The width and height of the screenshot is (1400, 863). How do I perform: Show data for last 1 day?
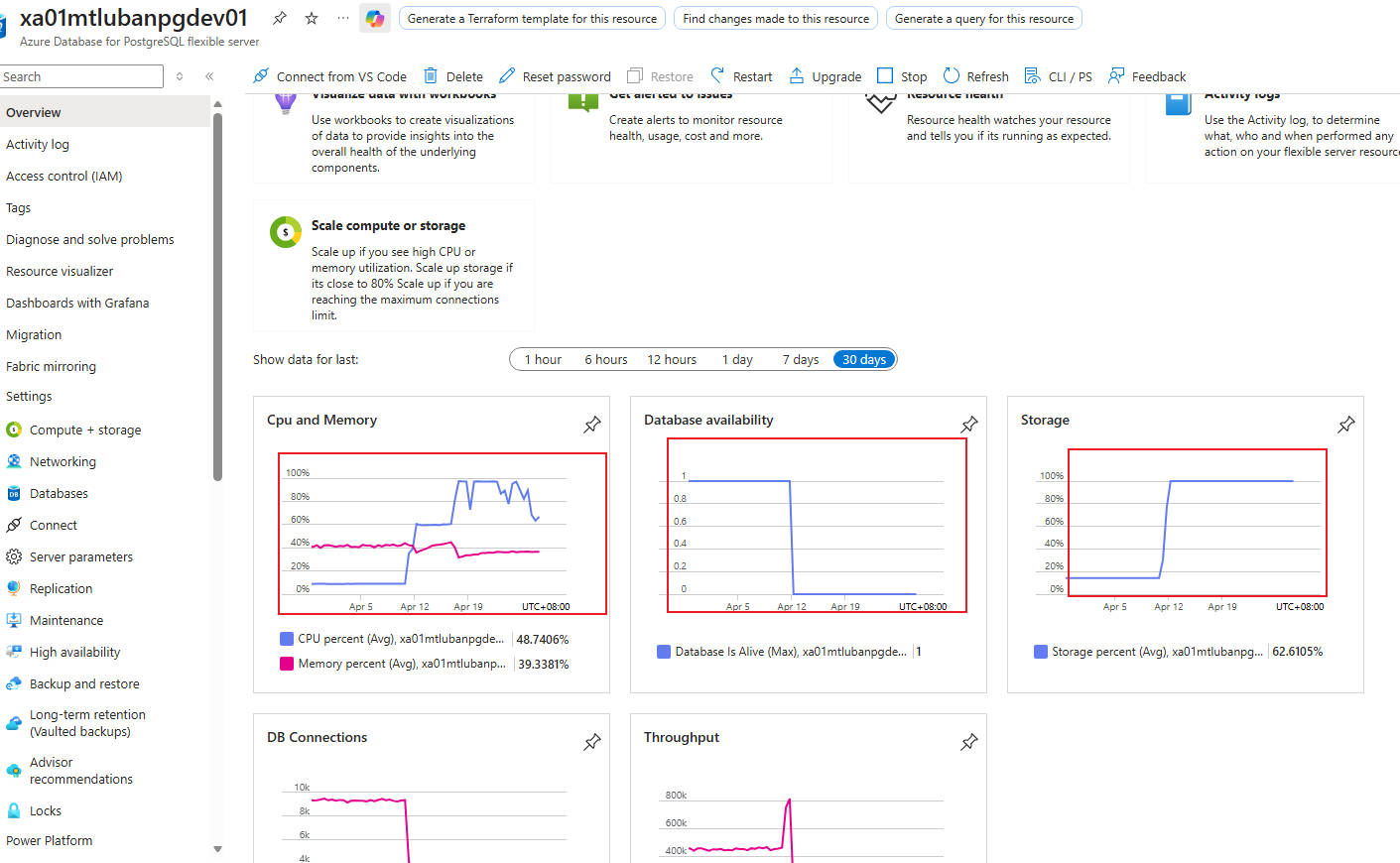(x=737, y=359)
